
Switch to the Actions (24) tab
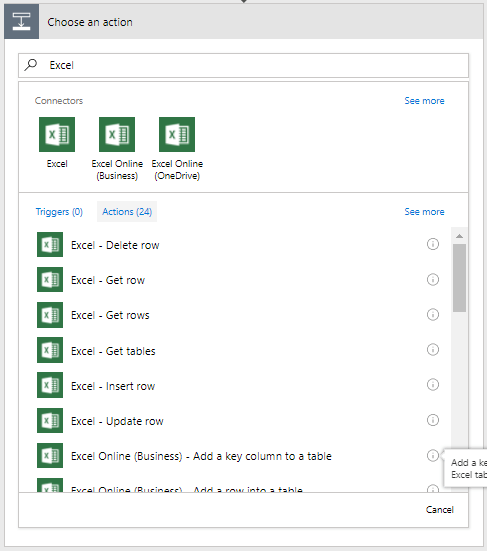127,212
